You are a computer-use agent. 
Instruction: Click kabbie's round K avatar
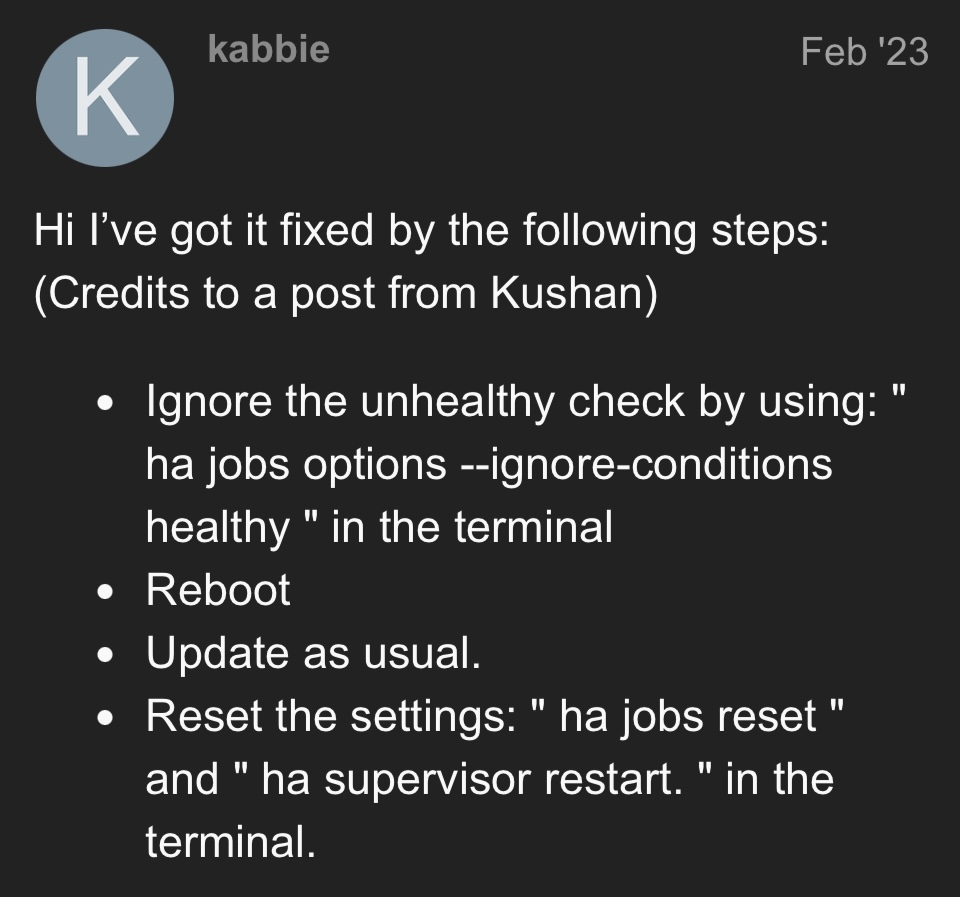[x=105, y=98]
